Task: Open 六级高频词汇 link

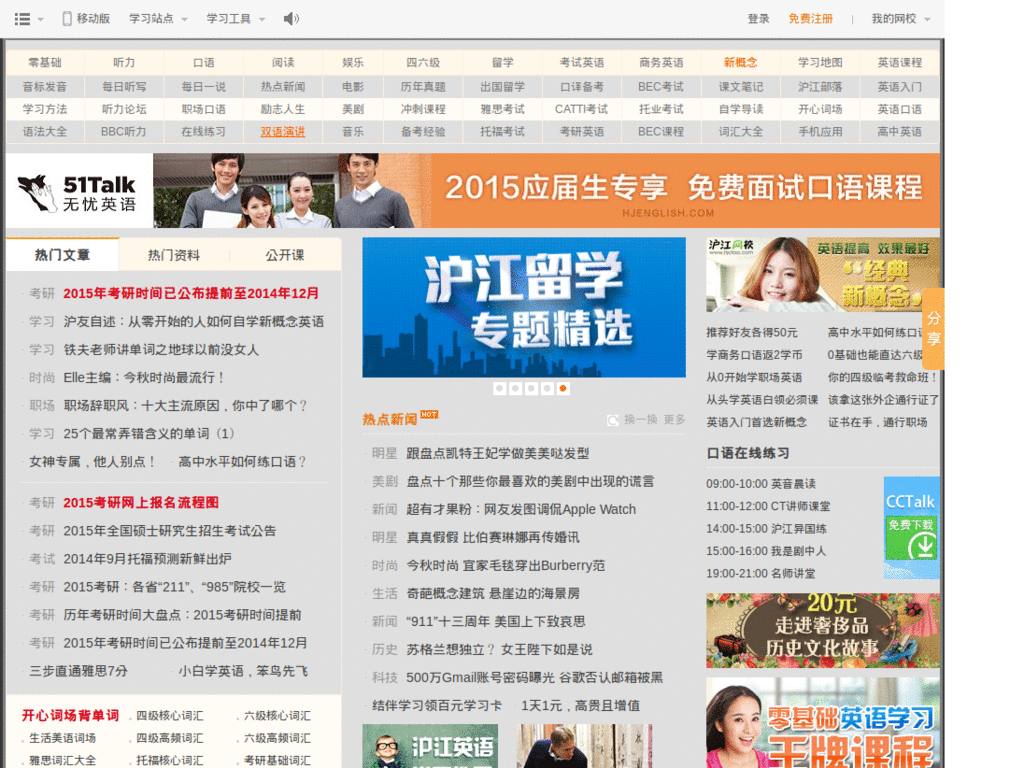Action: tap(277, 738)
